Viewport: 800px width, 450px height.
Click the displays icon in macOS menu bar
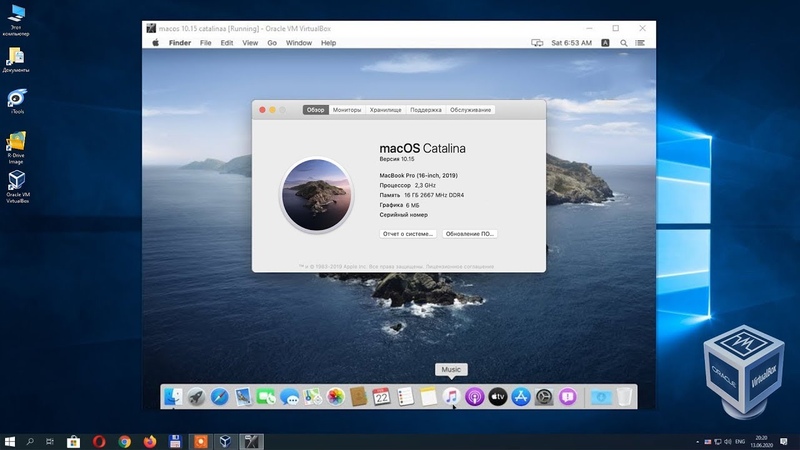point(537,43)
